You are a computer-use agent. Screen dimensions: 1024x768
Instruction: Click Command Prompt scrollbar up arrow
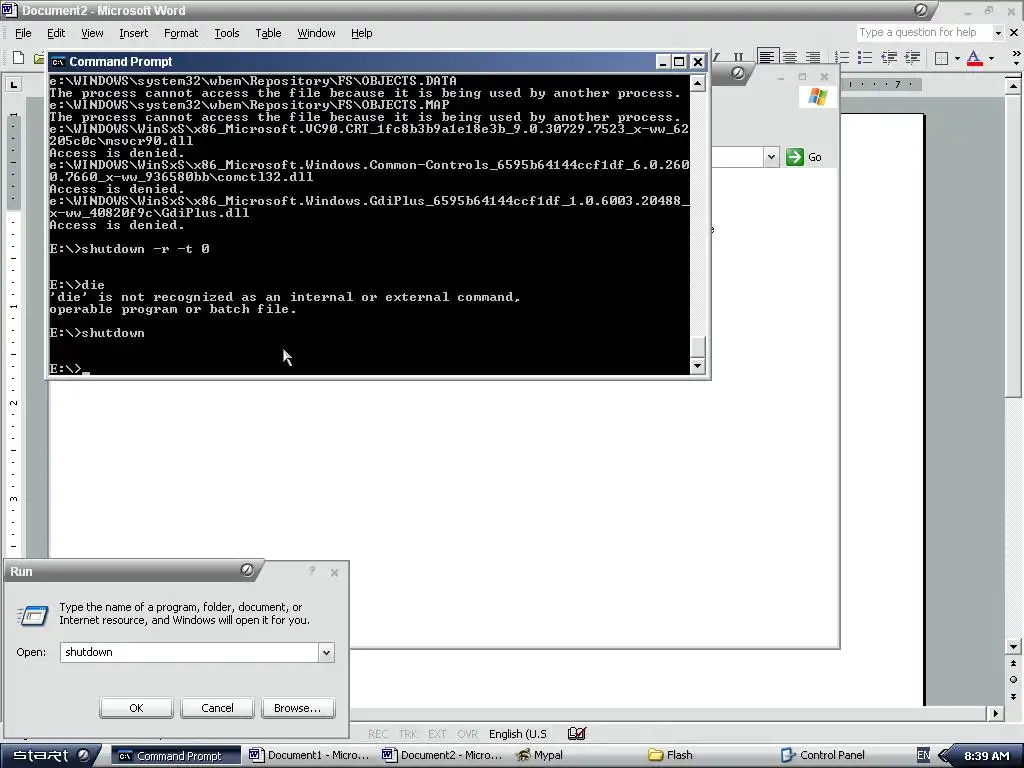coord(697,84)
